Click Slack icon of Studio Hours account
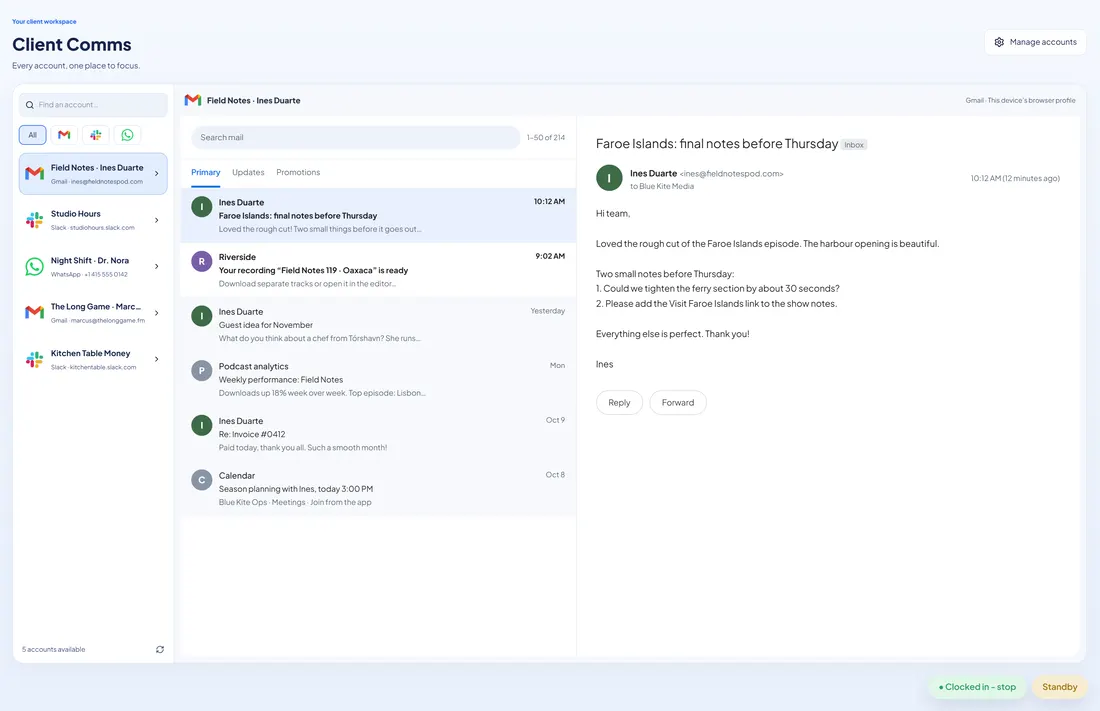Image resolution: width=1100 pixels, height=711 pixels. coord(34,220)
